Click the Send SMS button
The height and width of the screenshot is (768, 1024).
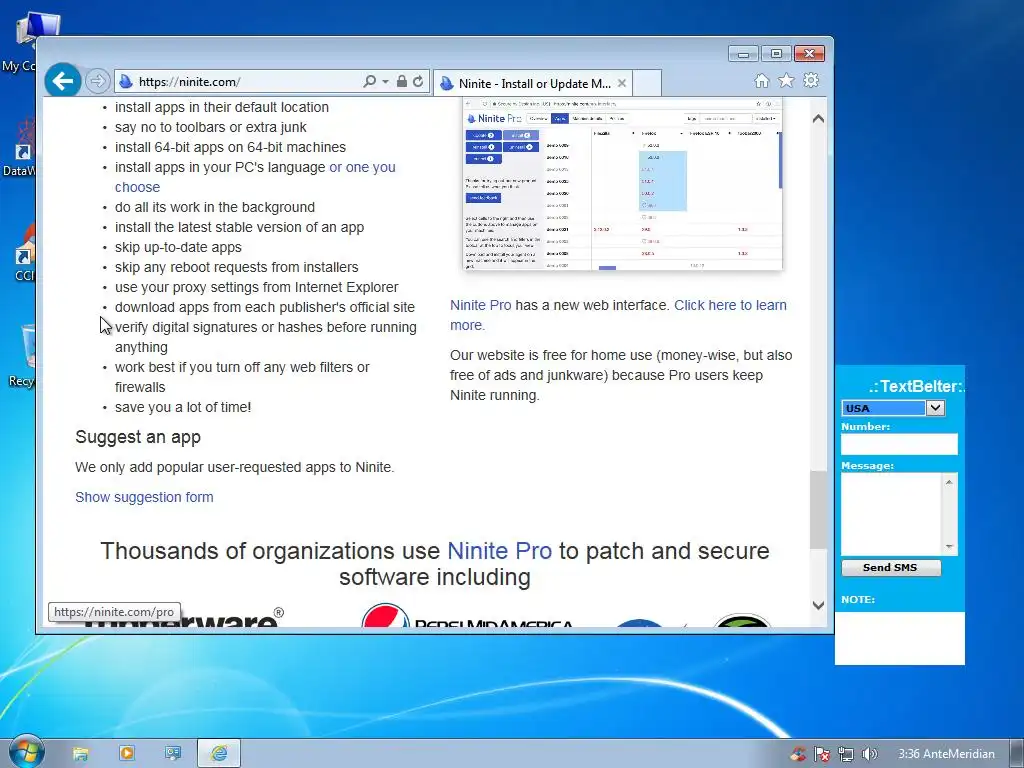(891, 568)
